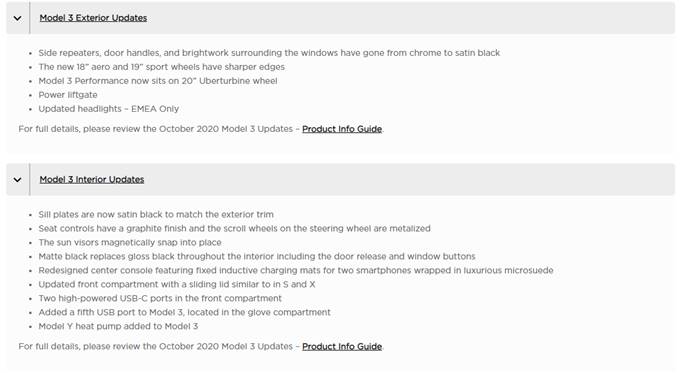Click the 18" aero and 19" sport wheels bullet

coord(161,67)
